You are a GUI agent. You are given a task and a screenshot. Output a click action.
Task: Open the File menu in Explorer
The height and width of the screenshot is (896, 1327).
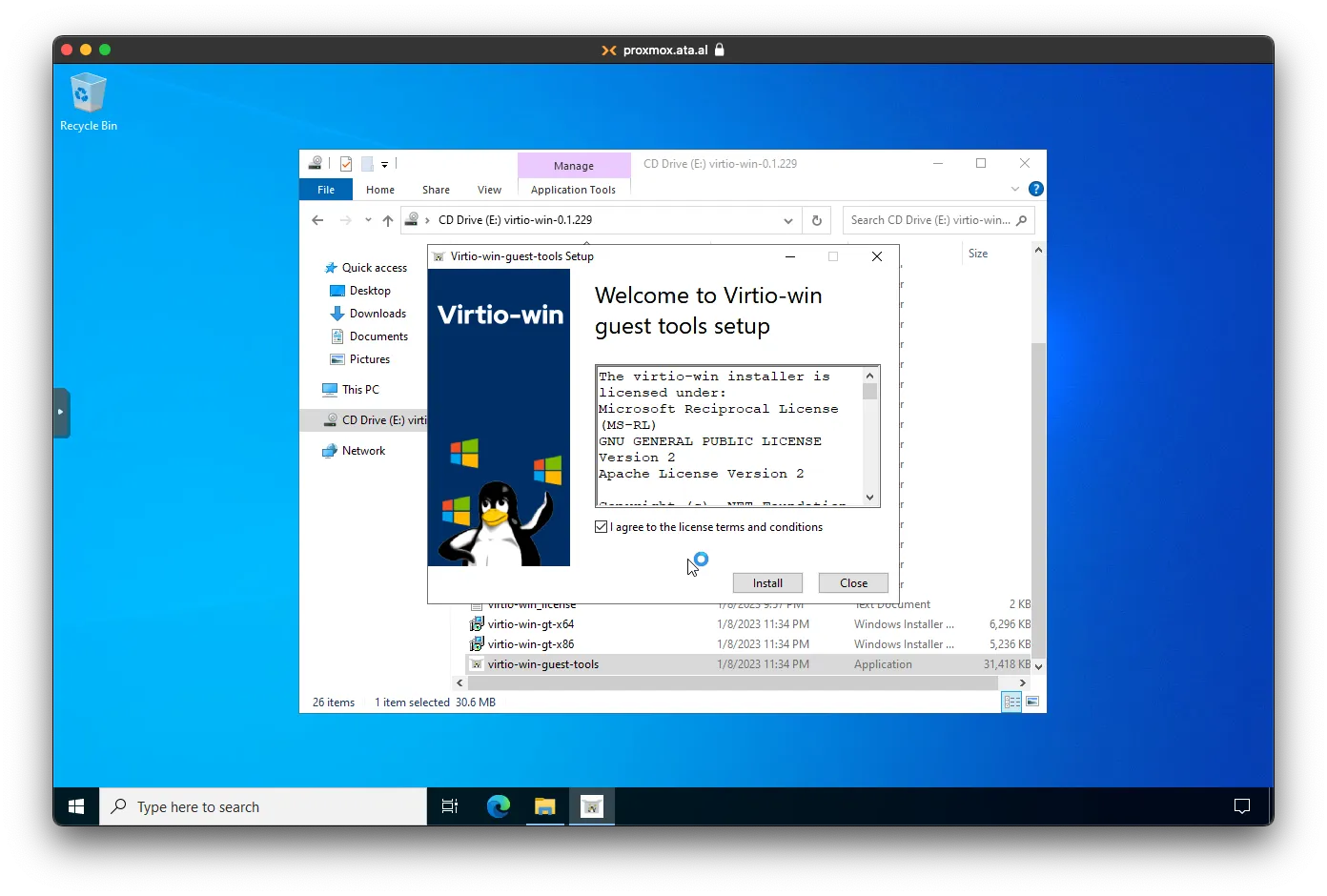coord(326,190)
